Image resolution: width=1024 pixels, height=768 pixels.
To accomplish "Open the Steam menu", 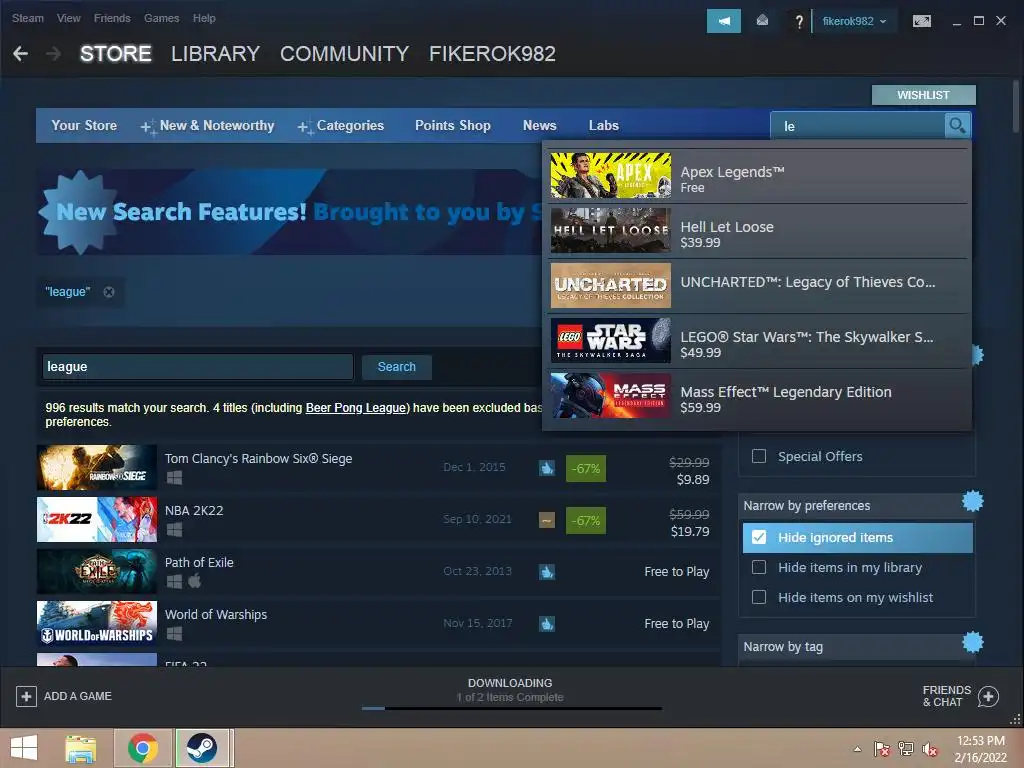I will (x=27, y=18).
